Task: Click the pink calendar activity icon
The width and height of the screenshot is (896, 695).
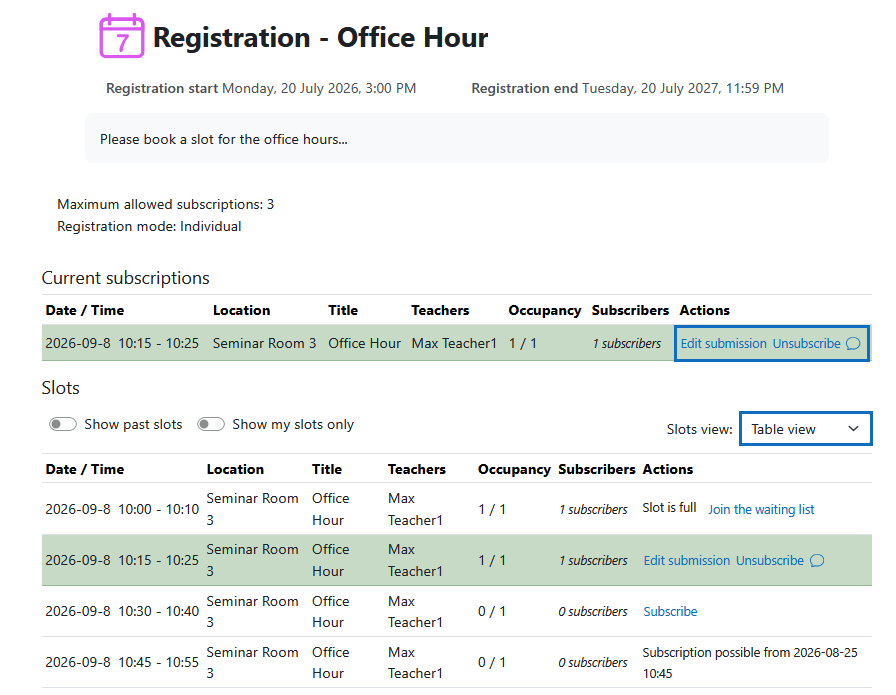Action: (x=122, y=36)
